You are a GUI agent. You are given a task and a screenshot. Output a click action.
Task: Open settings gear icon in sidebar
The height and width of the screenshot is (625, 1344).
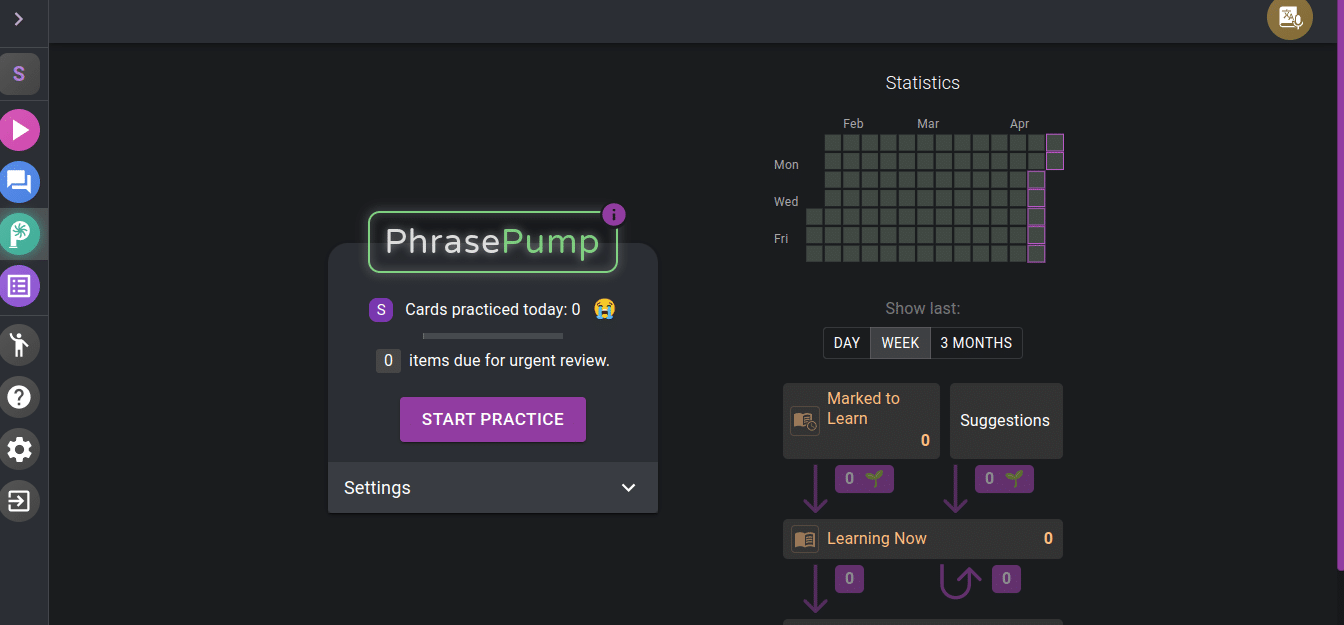19,449
